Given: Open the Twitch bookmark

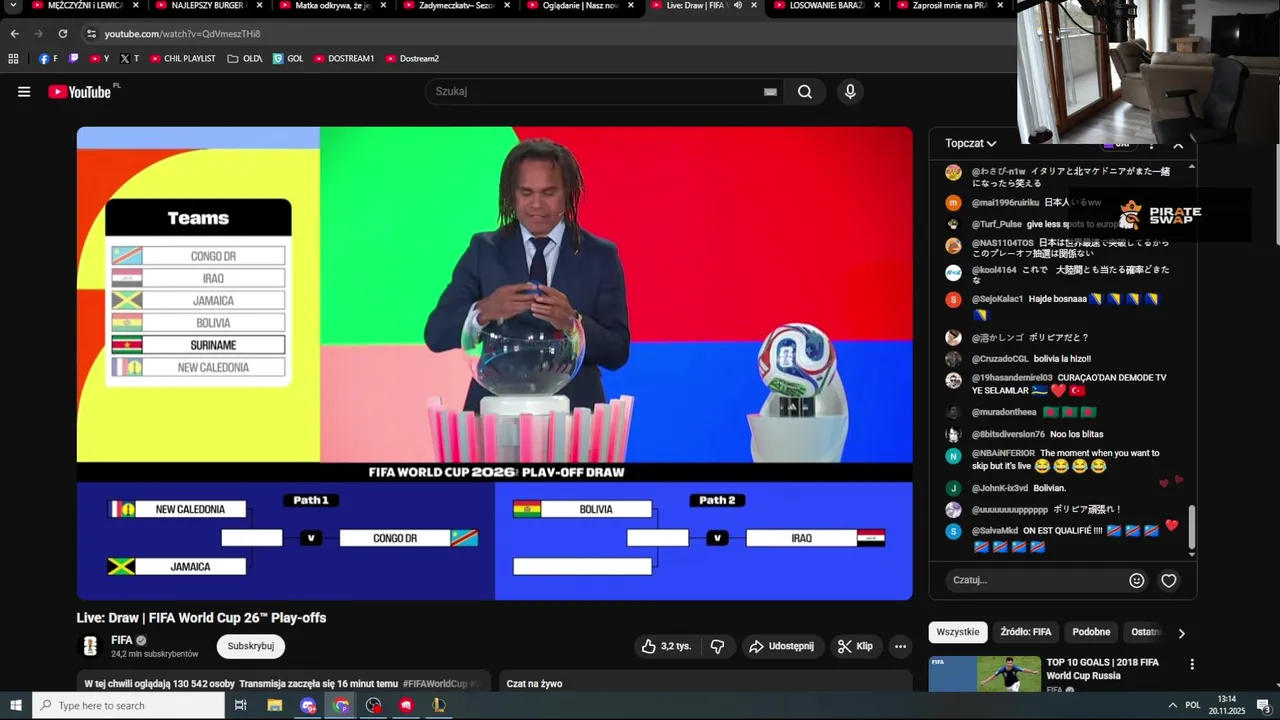Looking at the screenshot, I should [x=74, y=58].
